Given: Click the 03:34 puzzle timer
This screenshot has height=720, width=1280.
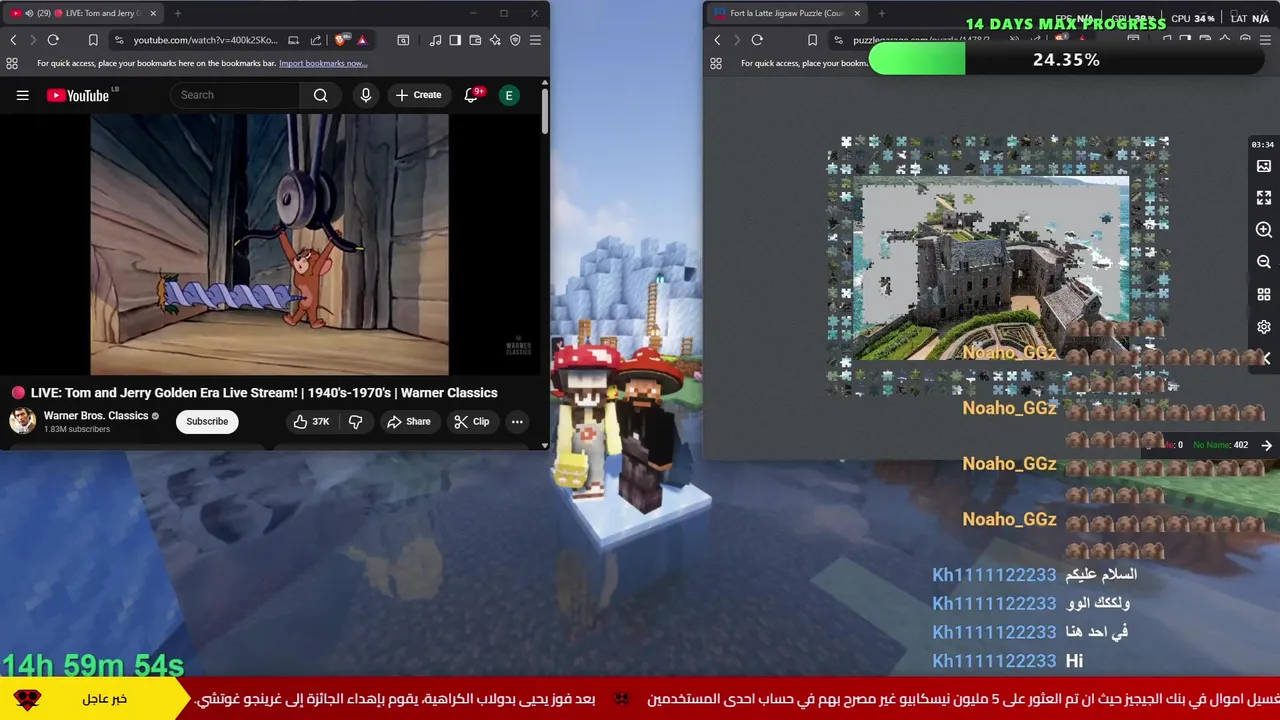Looking at the screenshot, I should pos(1263,145).
